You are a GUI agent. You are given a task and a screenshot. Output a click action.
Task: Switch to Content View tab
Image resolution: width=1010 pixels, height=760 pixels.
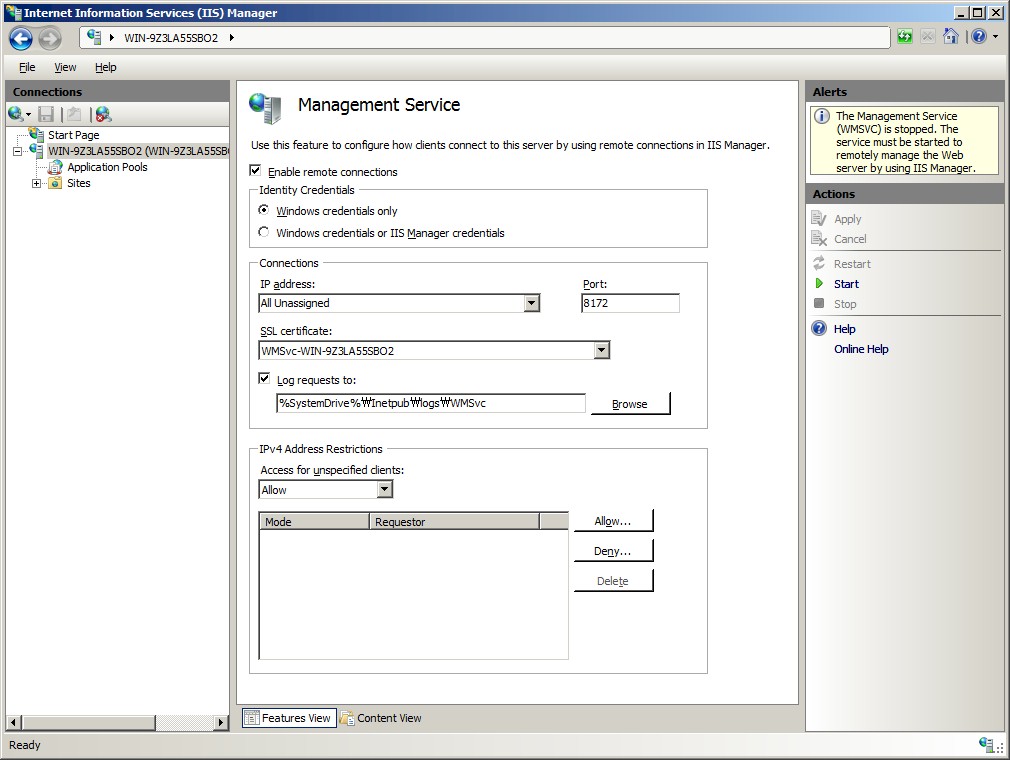pos(381,717)
